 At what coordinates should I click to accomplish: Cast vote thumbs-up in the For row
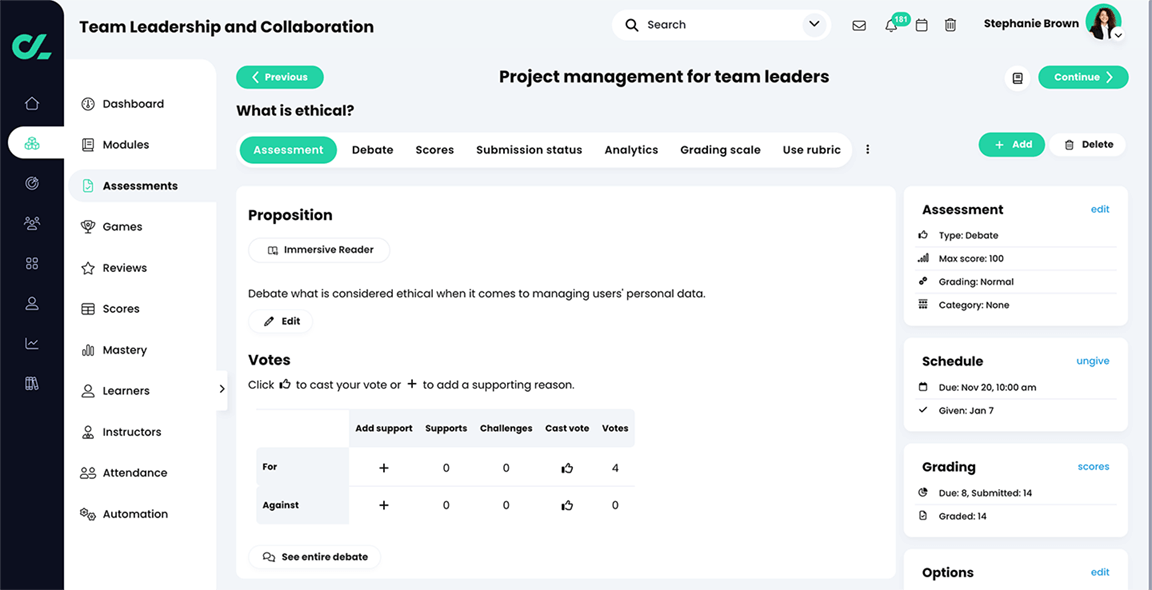567,468
